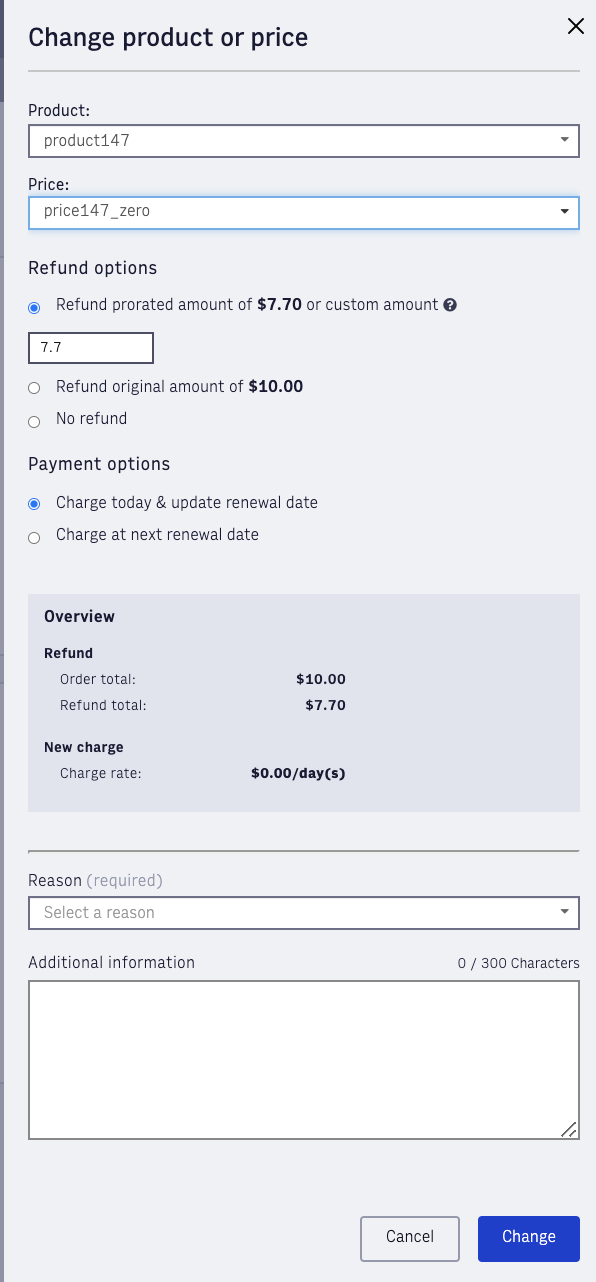Click the resize grip on Additional information box

568,1129
